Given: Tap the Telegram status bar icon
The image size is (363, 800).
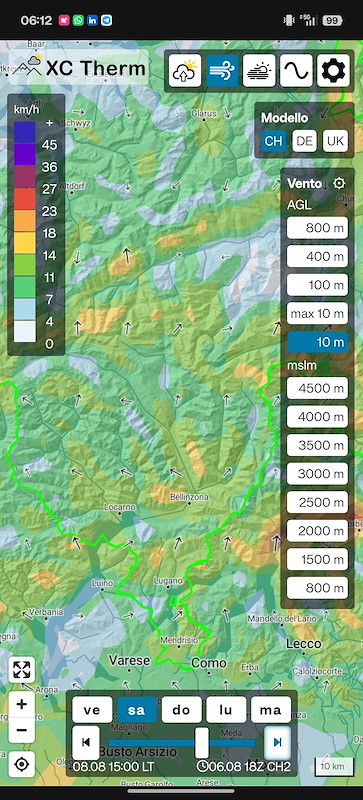Looking at the screenshot, I should click(107, 20).
